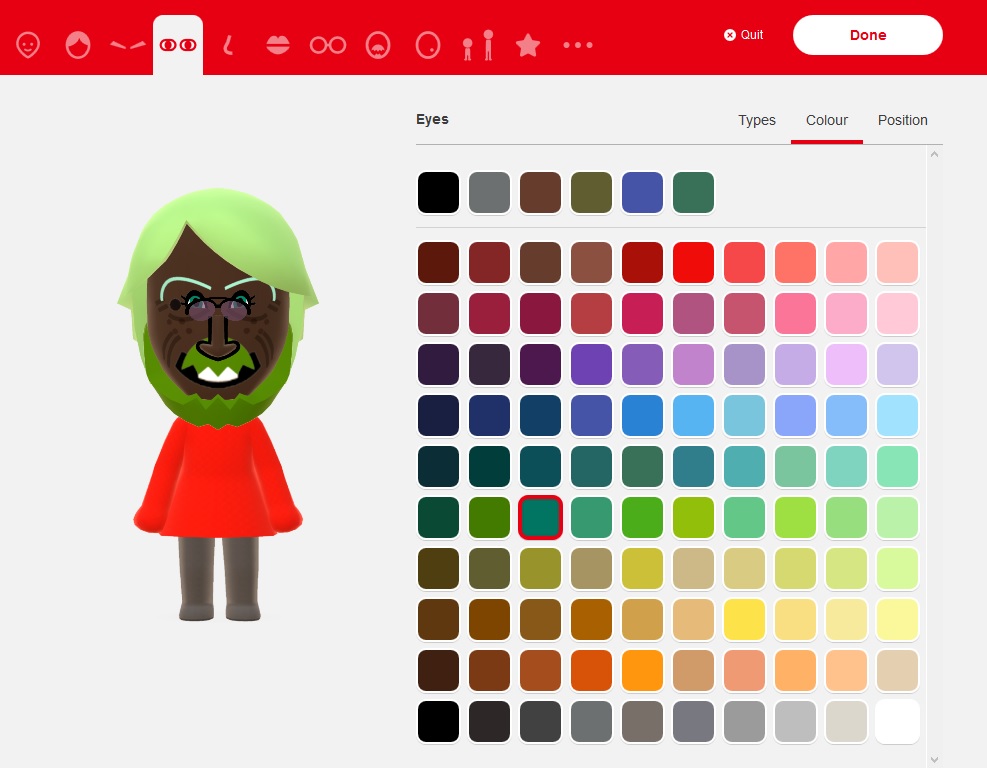Open the eyebrows category icon

(128, 45)
